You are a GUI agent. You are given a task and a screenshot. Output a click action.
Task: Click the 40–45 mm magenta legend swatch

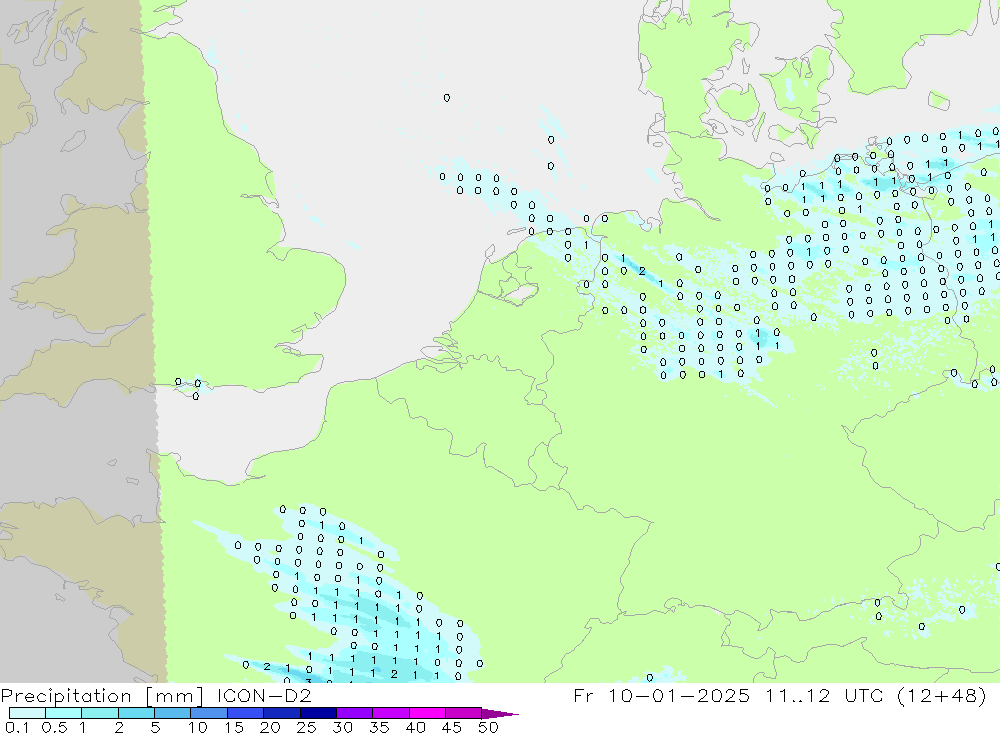pyautogui.click(x=427, y=713)
